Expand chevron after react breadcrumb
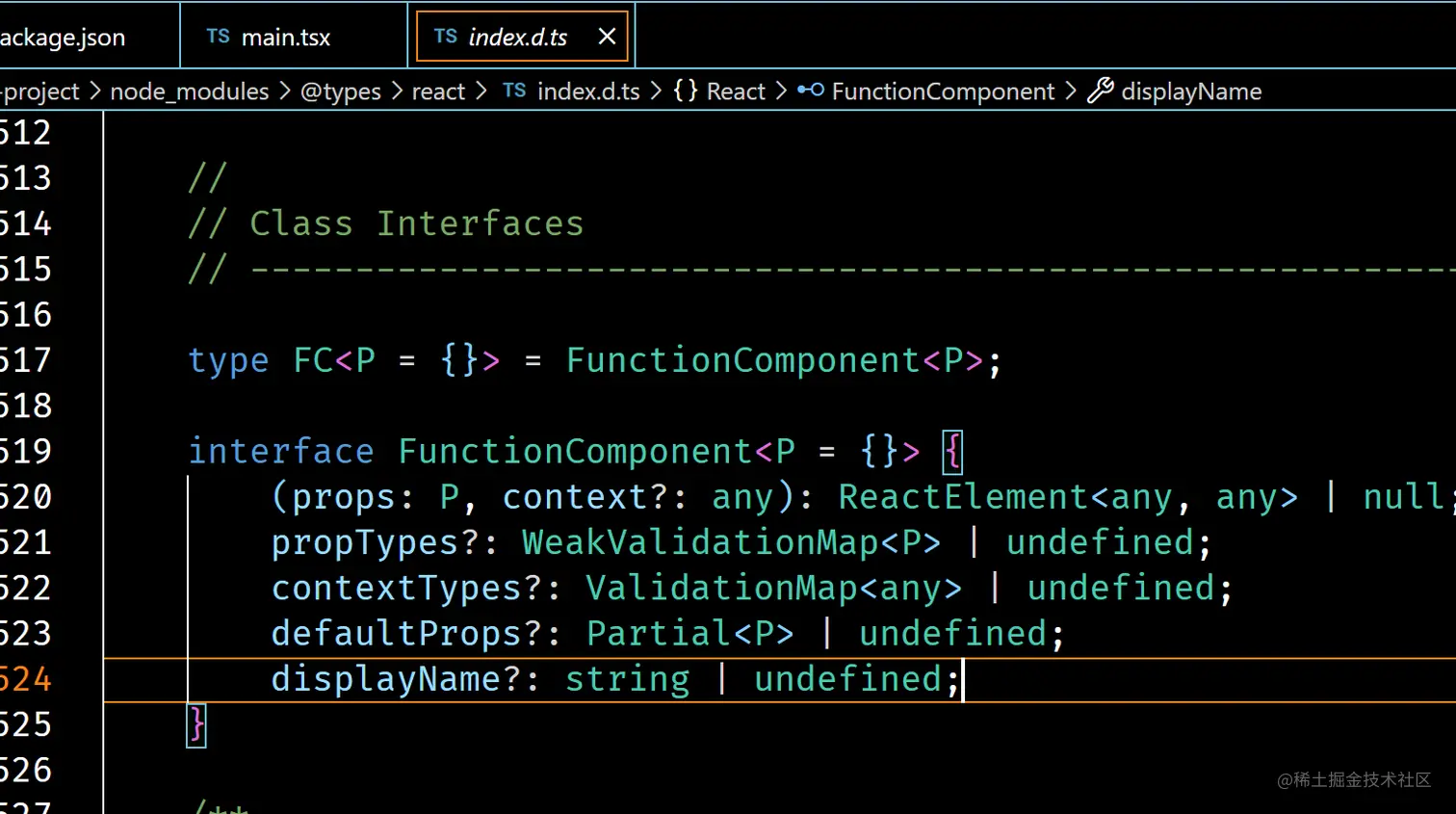 (x=481, y=92)
